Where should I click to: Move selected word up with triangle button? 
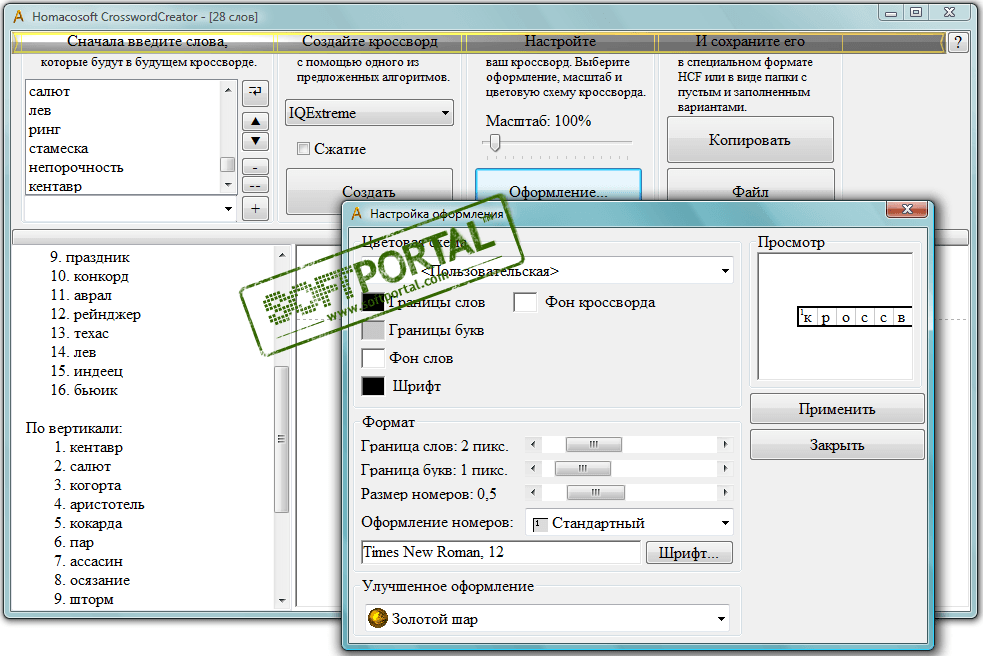255,121
